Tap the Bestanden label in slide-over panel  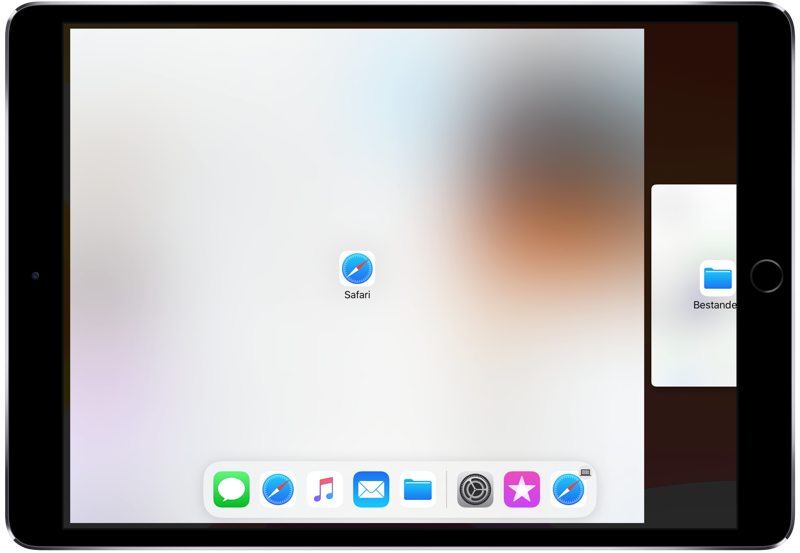click(715, 305)
